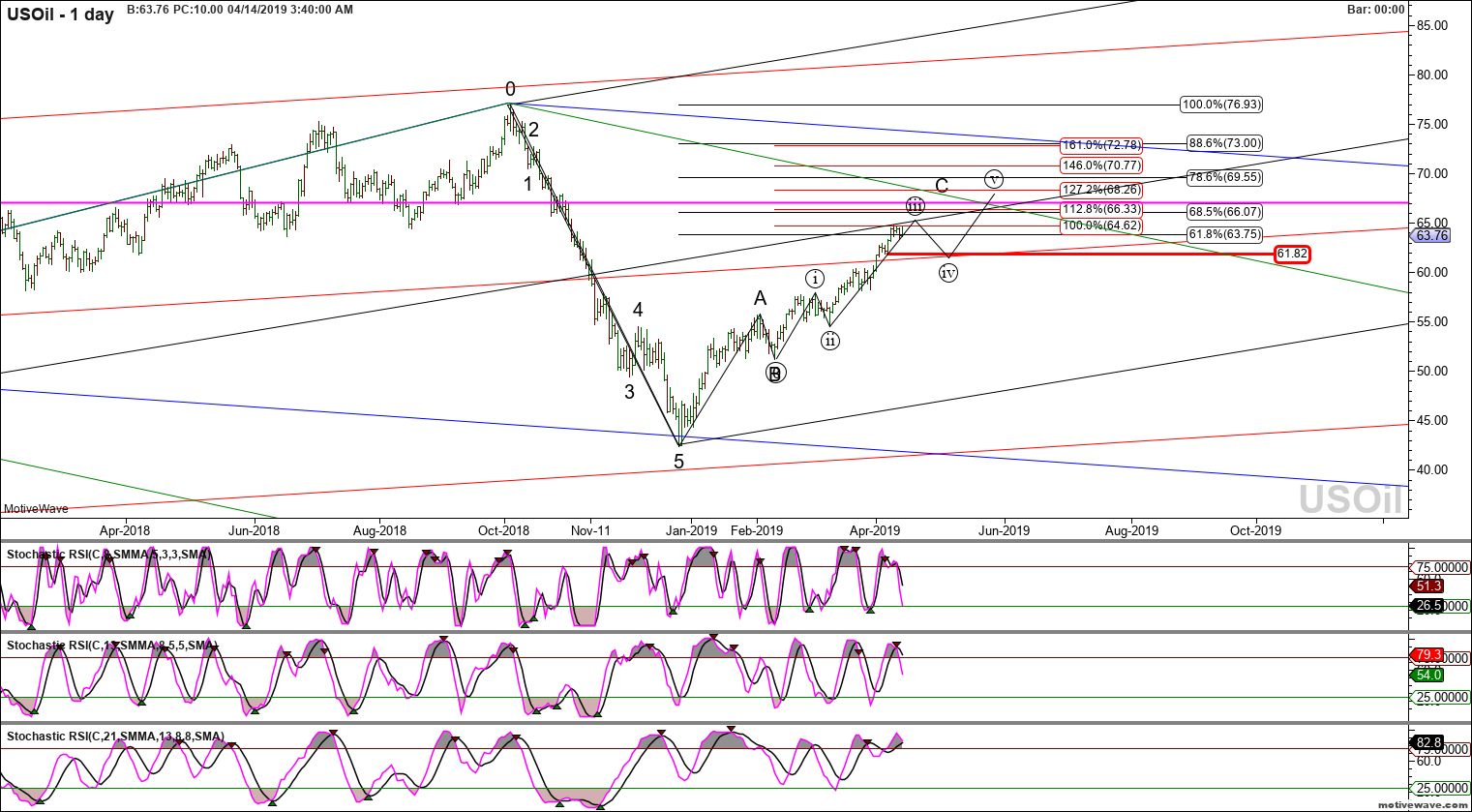Viewport: 1472px width, 812px height.
Task: Click the 85.00 price axis label
Action: (x=1431, y=25)
